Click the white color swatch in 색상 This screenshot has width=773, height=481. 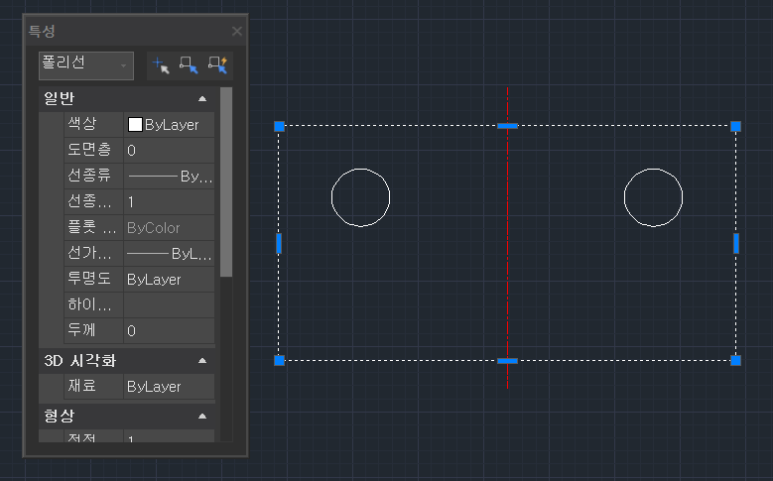[x=135, y=125]
